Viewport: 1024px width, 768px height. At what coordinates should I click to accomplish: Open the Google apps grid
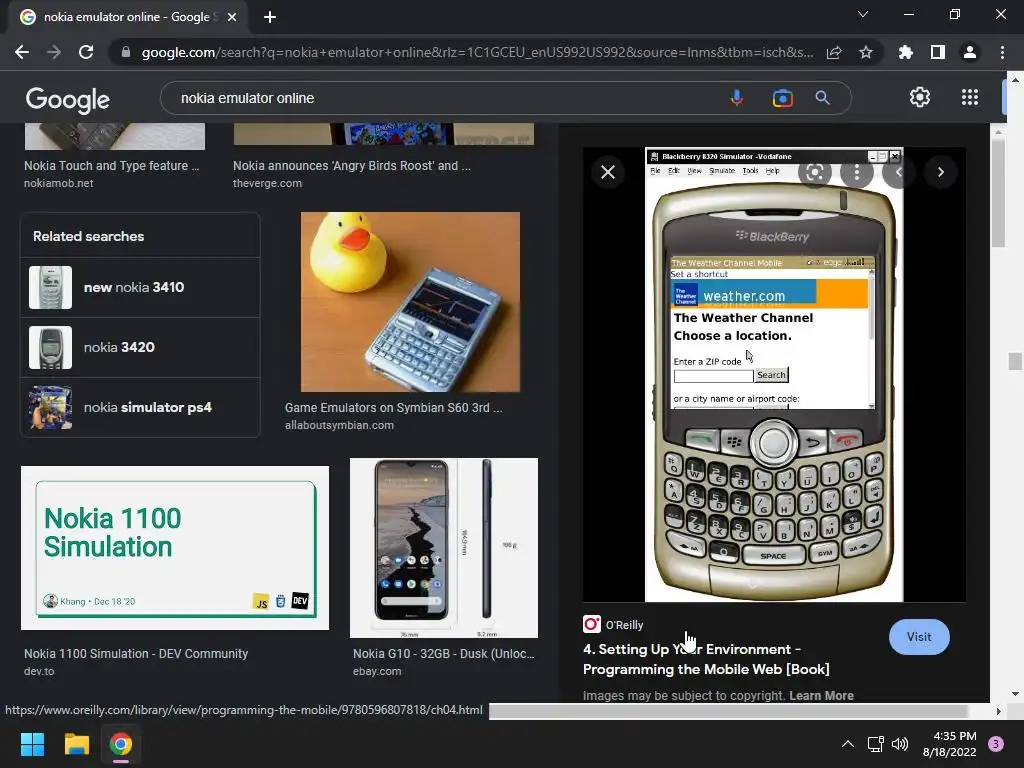point(970,97)
